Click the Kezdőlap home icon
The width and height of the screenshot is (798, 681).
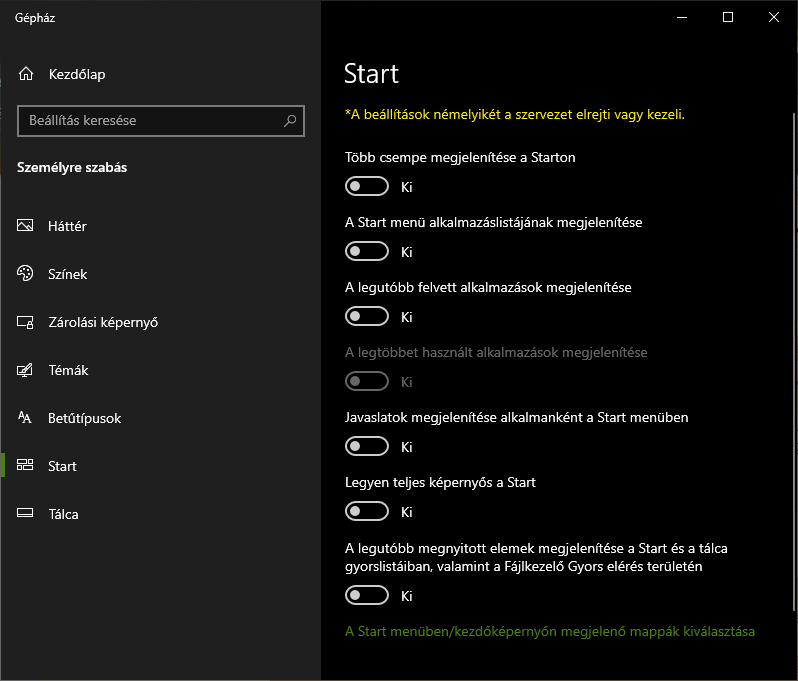pos(26,74)
